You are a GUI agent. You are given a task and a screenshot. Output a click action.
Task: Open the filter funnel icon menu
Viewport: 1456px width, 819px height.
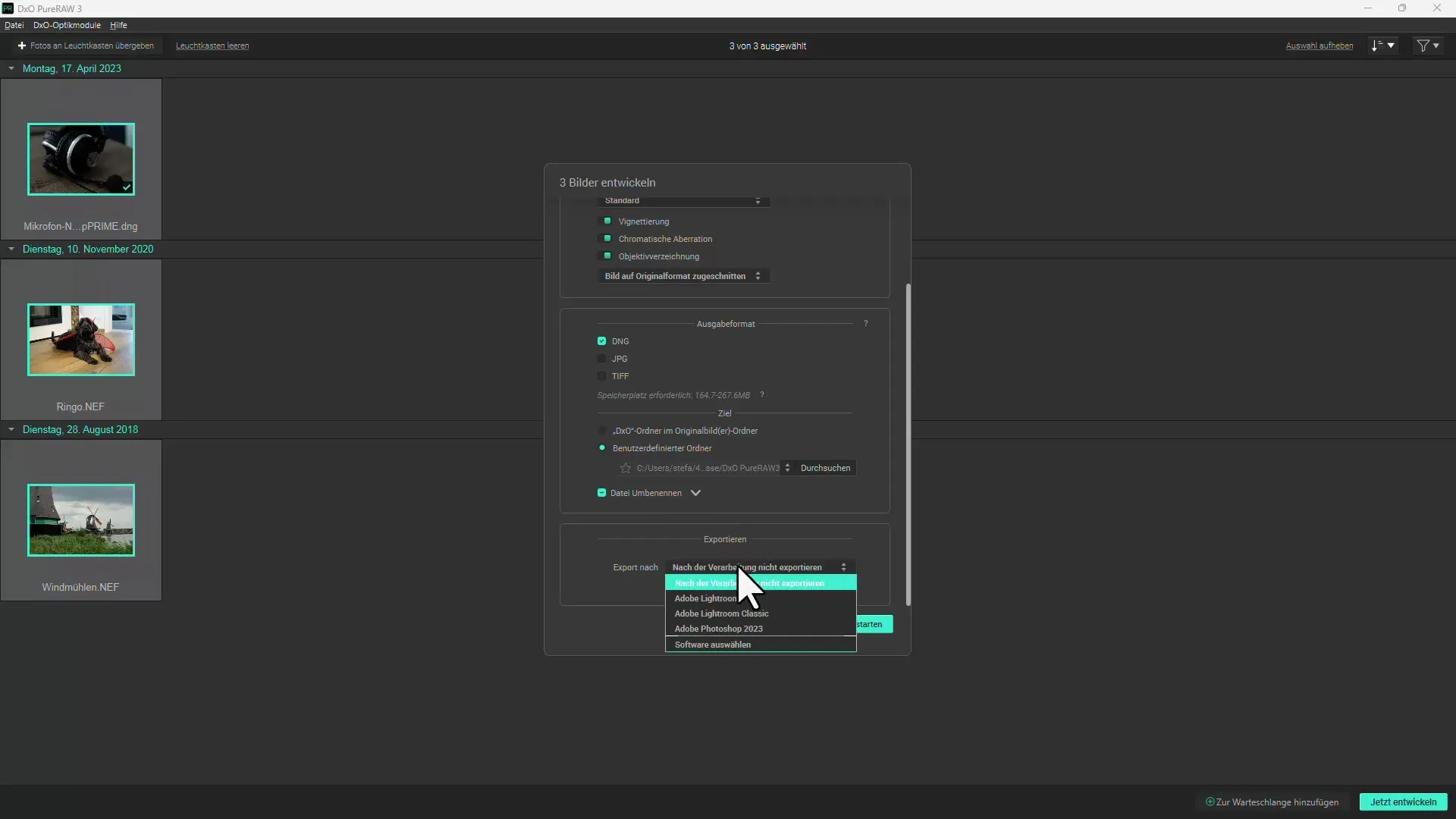coord(1428,46)
